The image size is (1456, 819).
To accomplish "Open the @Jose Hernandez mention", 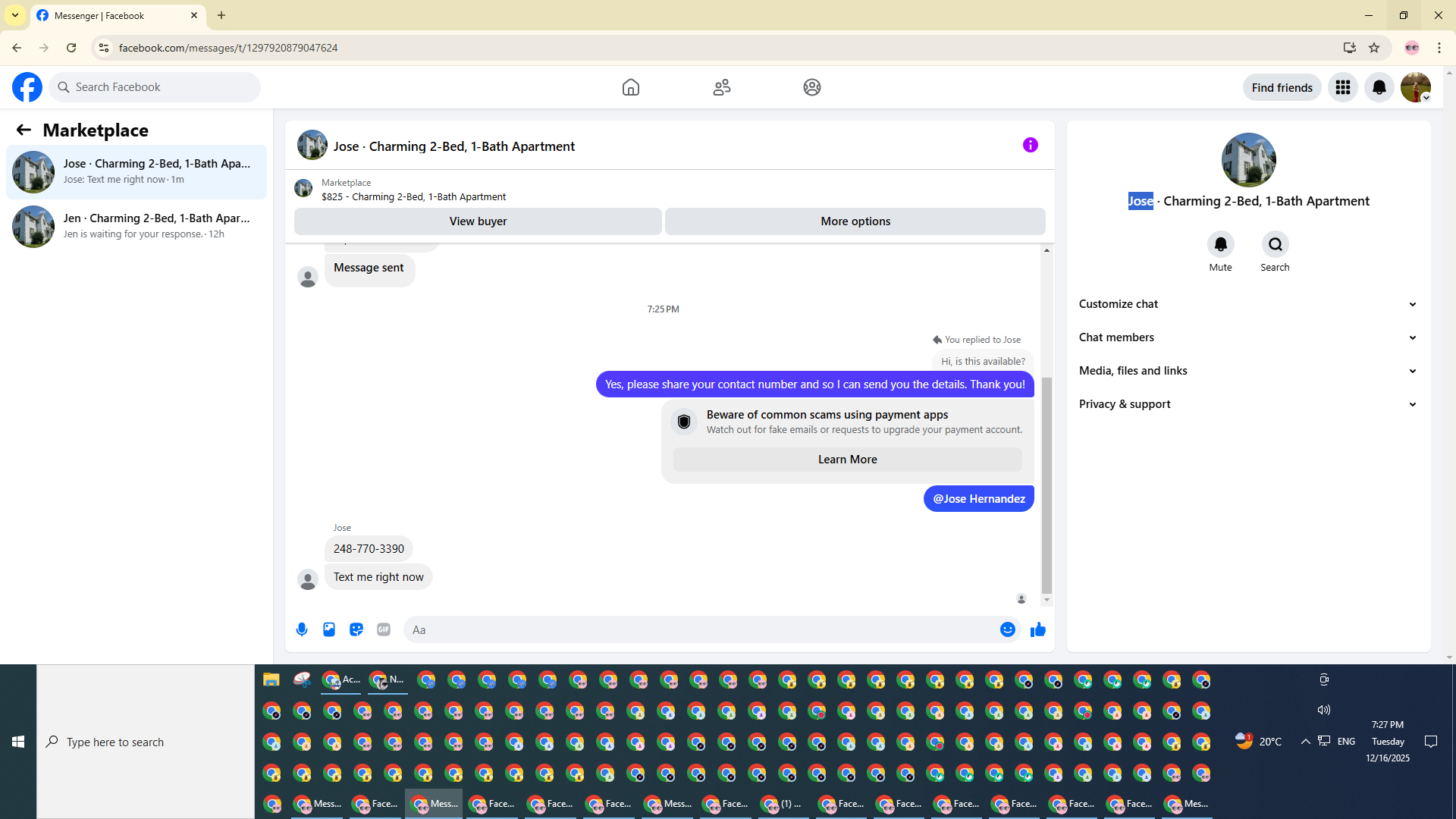I will (979, 499).
